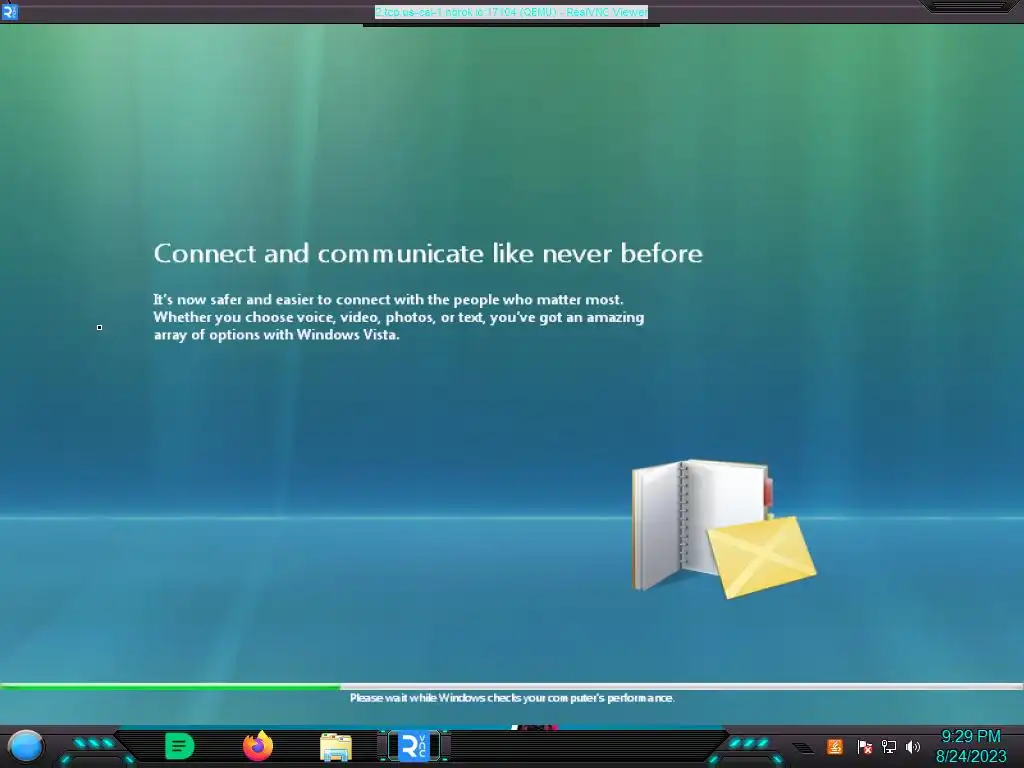1024x768 pixels.
Task: Click the green performance check progress bar
Action: tap(512, 686)
